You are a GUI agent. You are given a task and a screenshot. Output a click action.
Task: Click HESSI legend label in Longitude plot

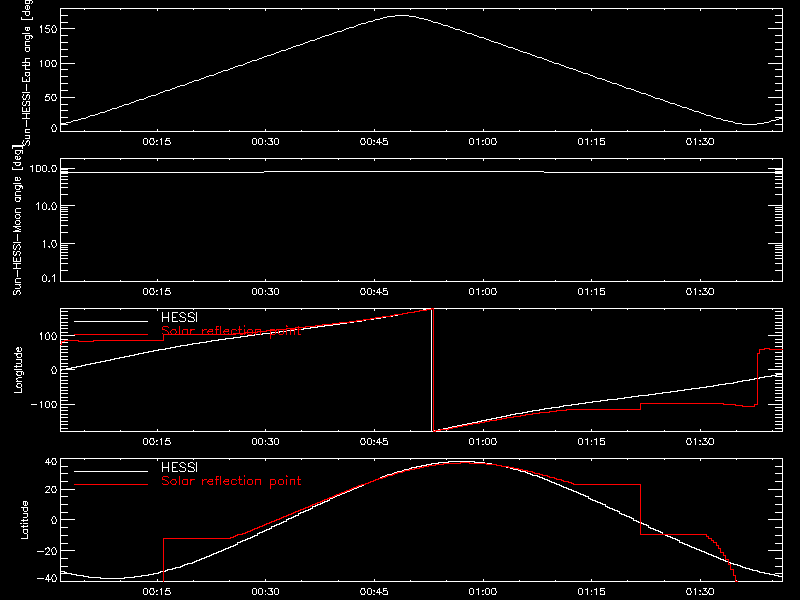179,317
